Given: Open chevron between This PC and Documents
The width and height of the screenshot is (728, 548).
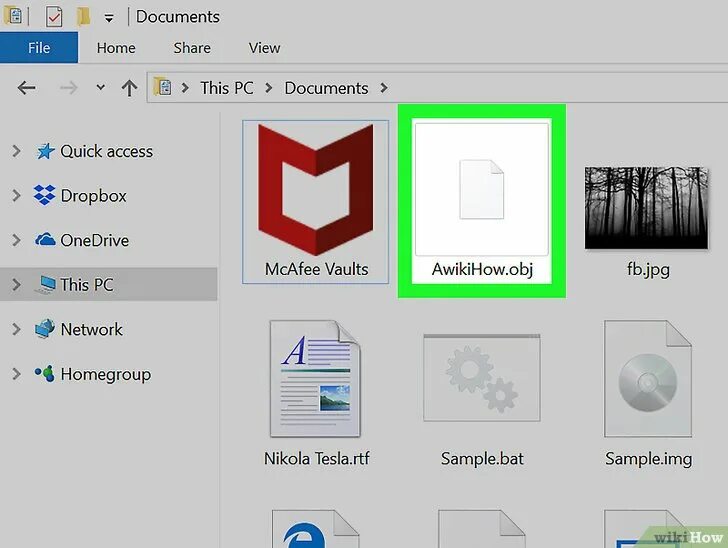Looking at the screenshot, I should pos(268,87).
